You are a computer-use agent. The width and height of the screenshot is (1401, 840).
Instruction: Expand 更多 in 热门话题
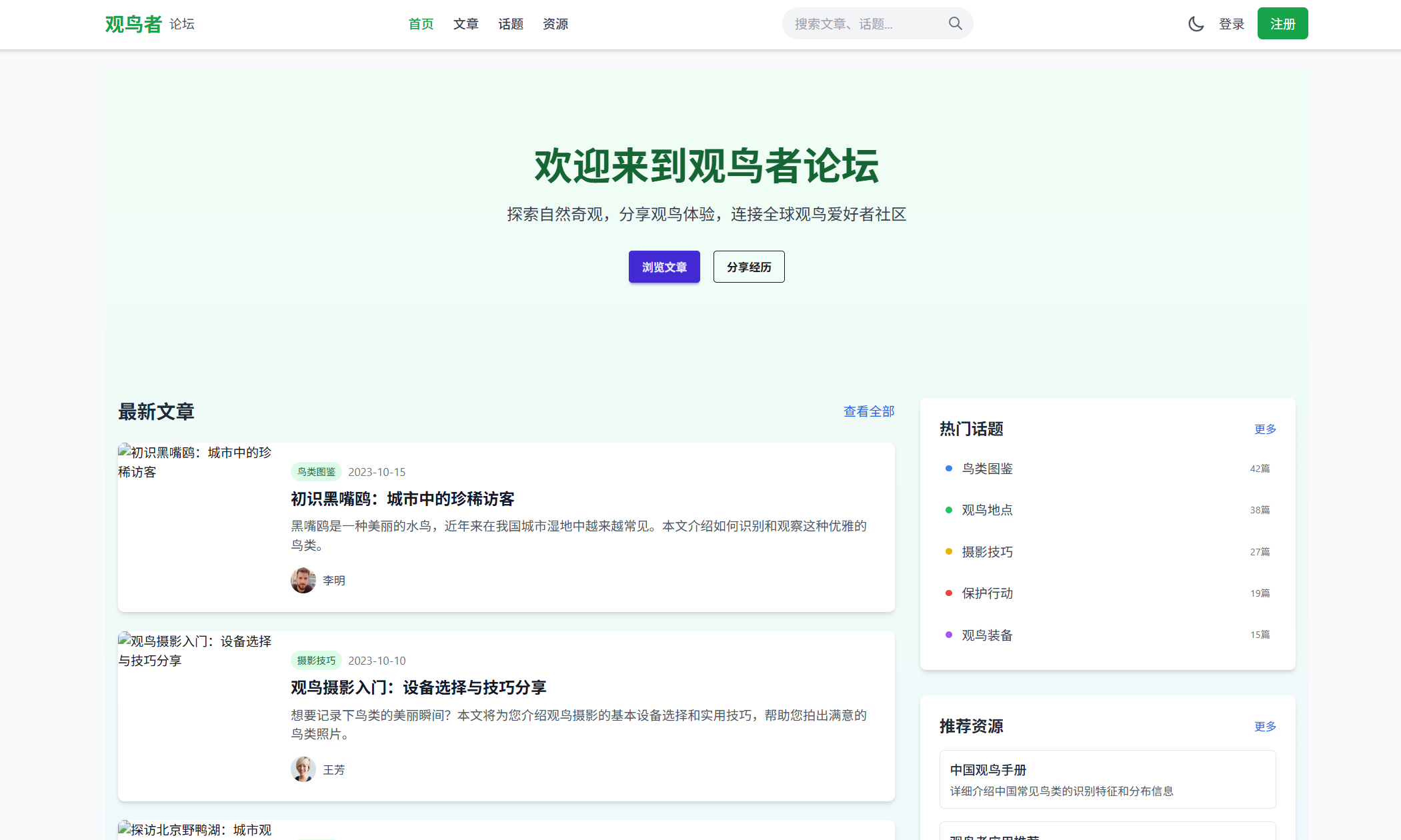pos(1264,429)
